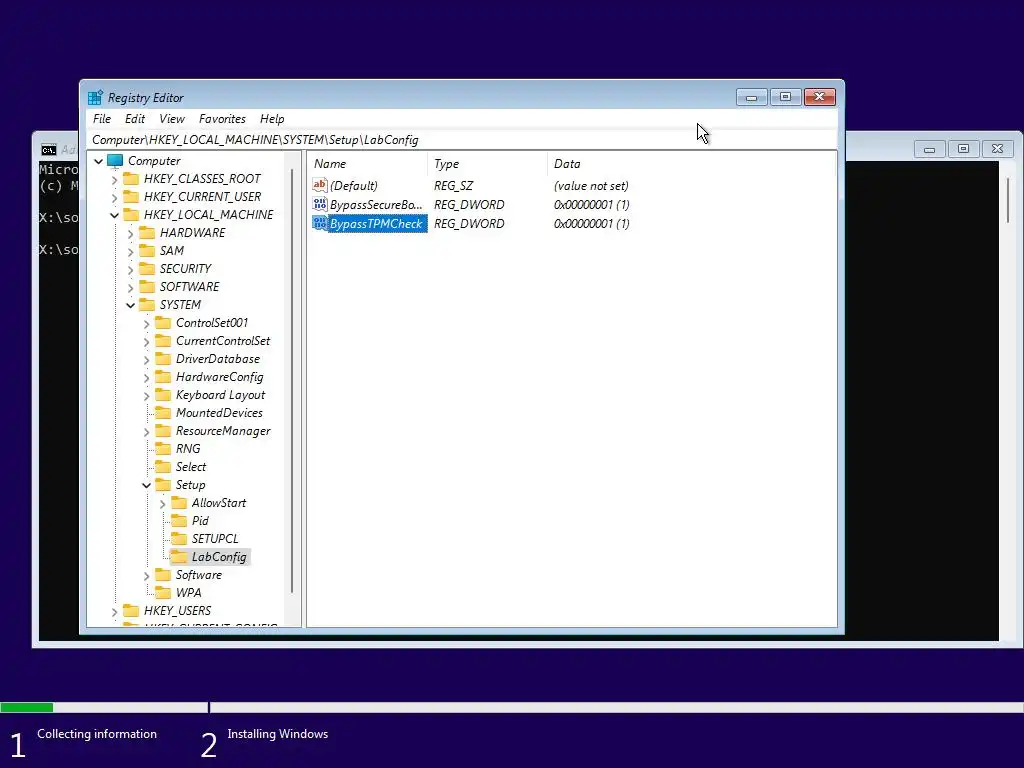Collapse the HKEY_LOCAL_MACHINE chevron
The width and height of the screenshot is (1024, 768).
click(114, 215)
